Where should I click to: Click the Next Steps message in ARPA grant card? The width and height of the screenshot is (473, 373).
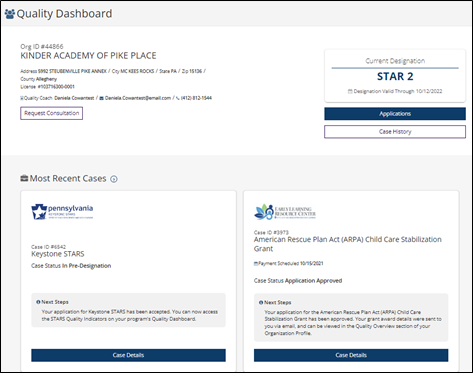tap(353, 323)
